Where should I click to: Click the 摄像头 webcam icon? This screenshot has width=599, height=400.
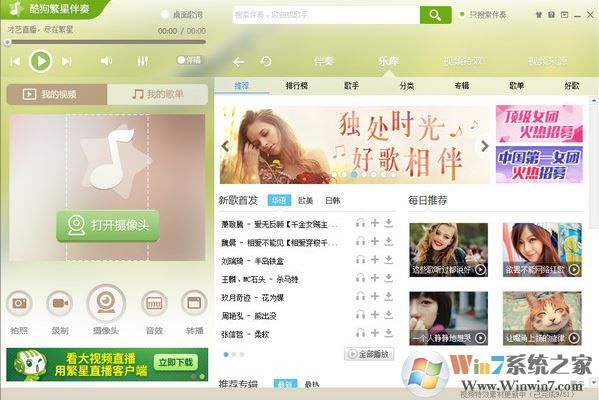[x=106, y=304]
